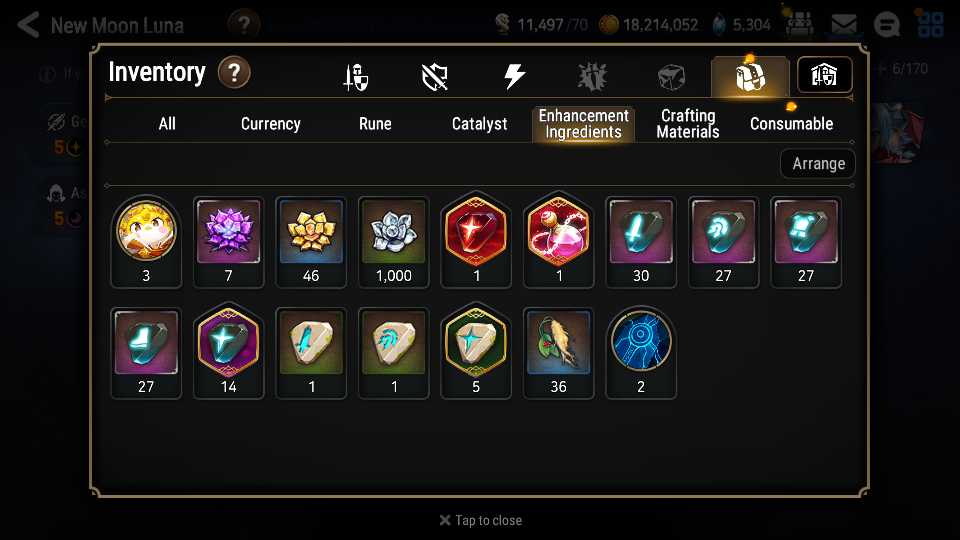The image size is (960, 540).
Task: Open the Crafting Materials tab
Action: click(688, 124)
